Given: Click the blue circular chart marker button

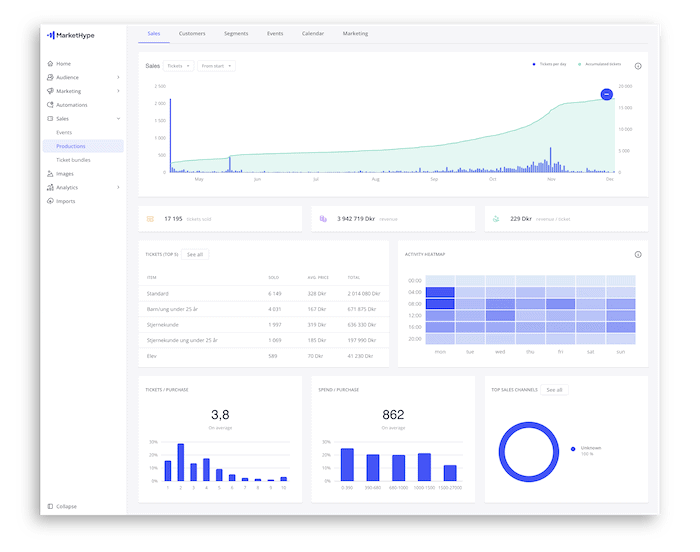Looking at the screenshot, I should (x=606, y=94).
